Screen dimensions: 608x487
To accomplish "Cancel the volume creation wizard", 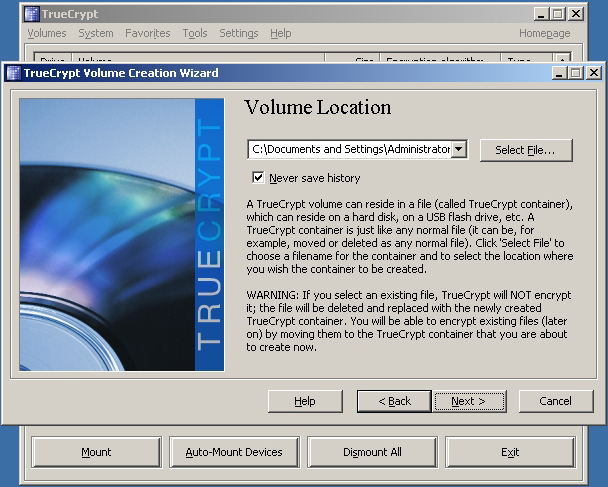I will pos(556,401).
